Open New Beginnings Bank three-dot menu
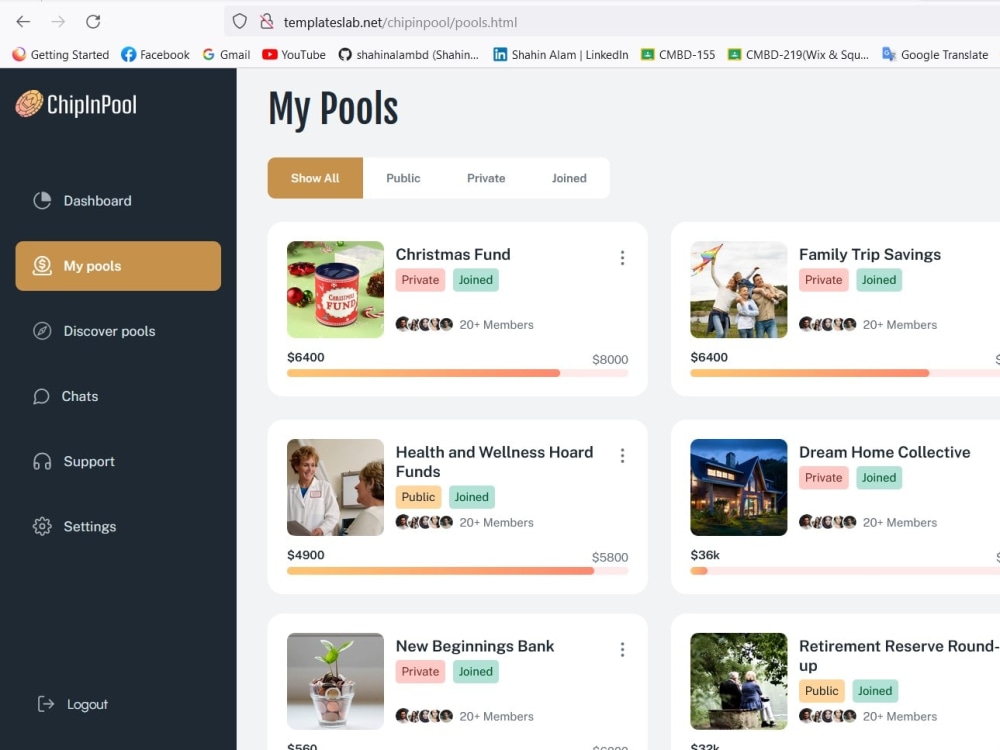The image size is (1000, 750). [x=622, y=649]
